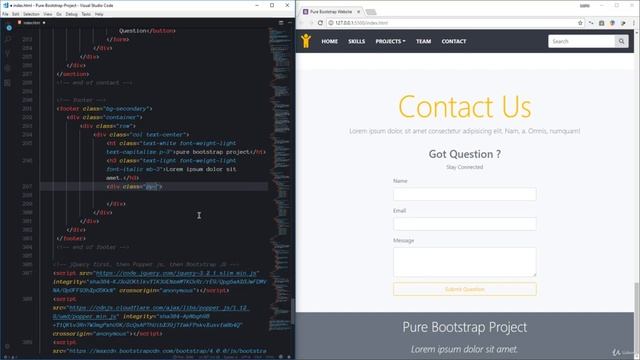The width and height of the screenshot is (640, 360).
Task: Click the footer class="bg-secondary" code line
Action: [104, 109]
